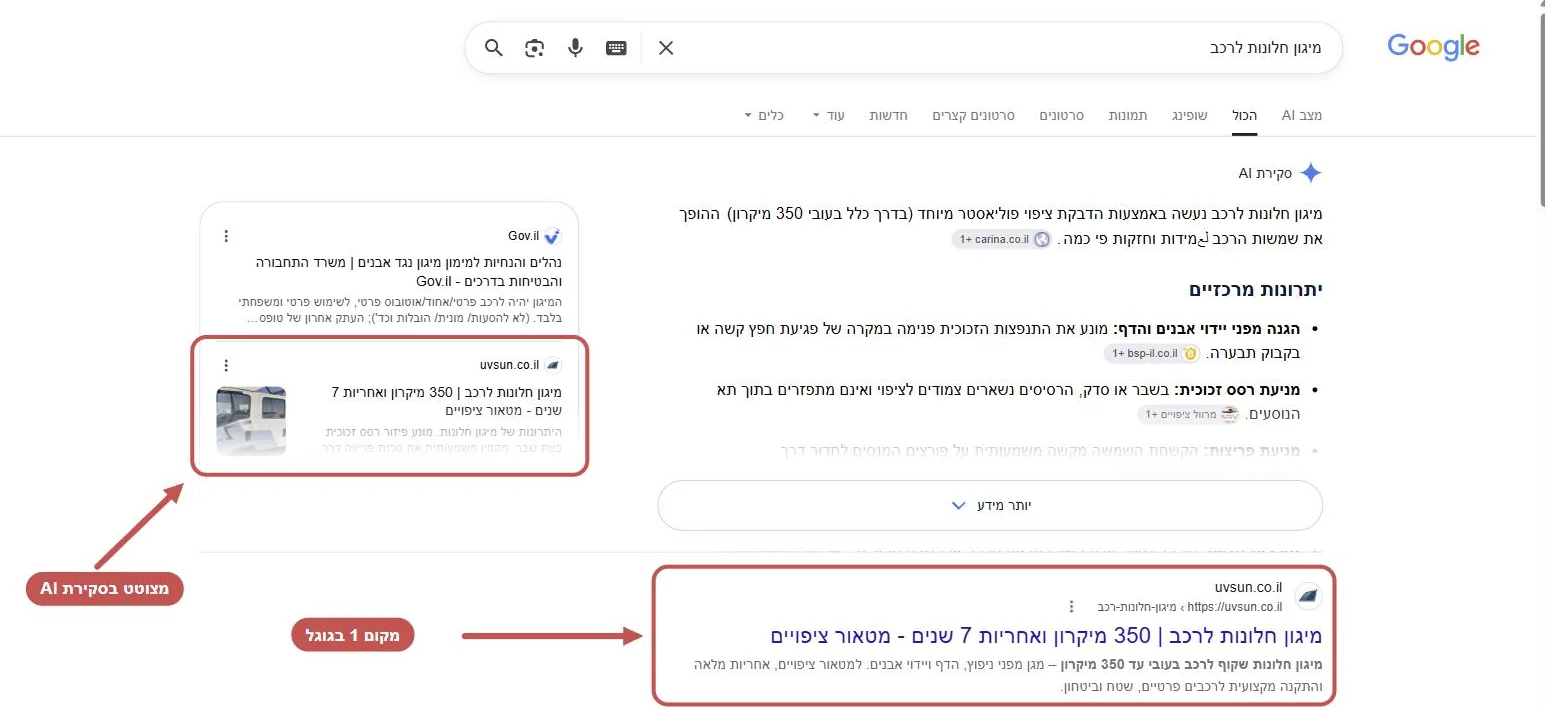Open image search via camera lens icon
The image size is (1545, 710).
point(535,47)
